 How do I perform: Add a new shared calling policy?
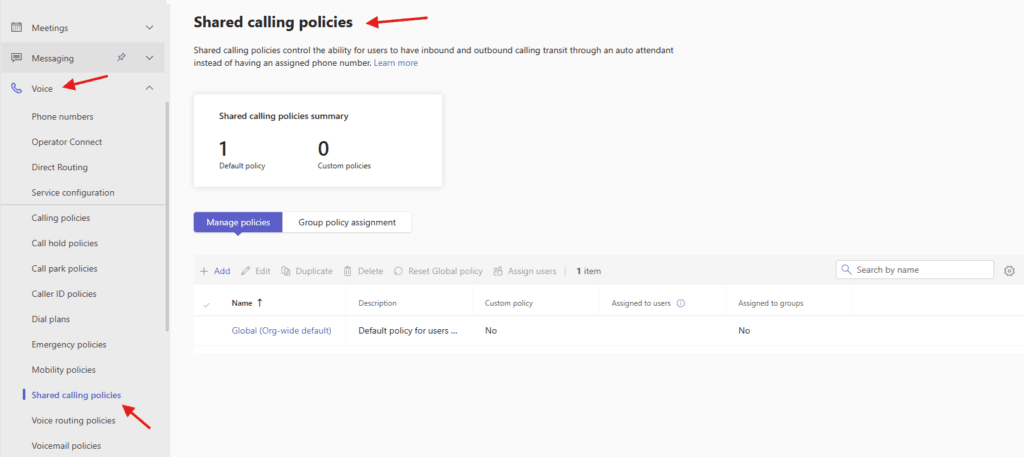tap(215, 271)
